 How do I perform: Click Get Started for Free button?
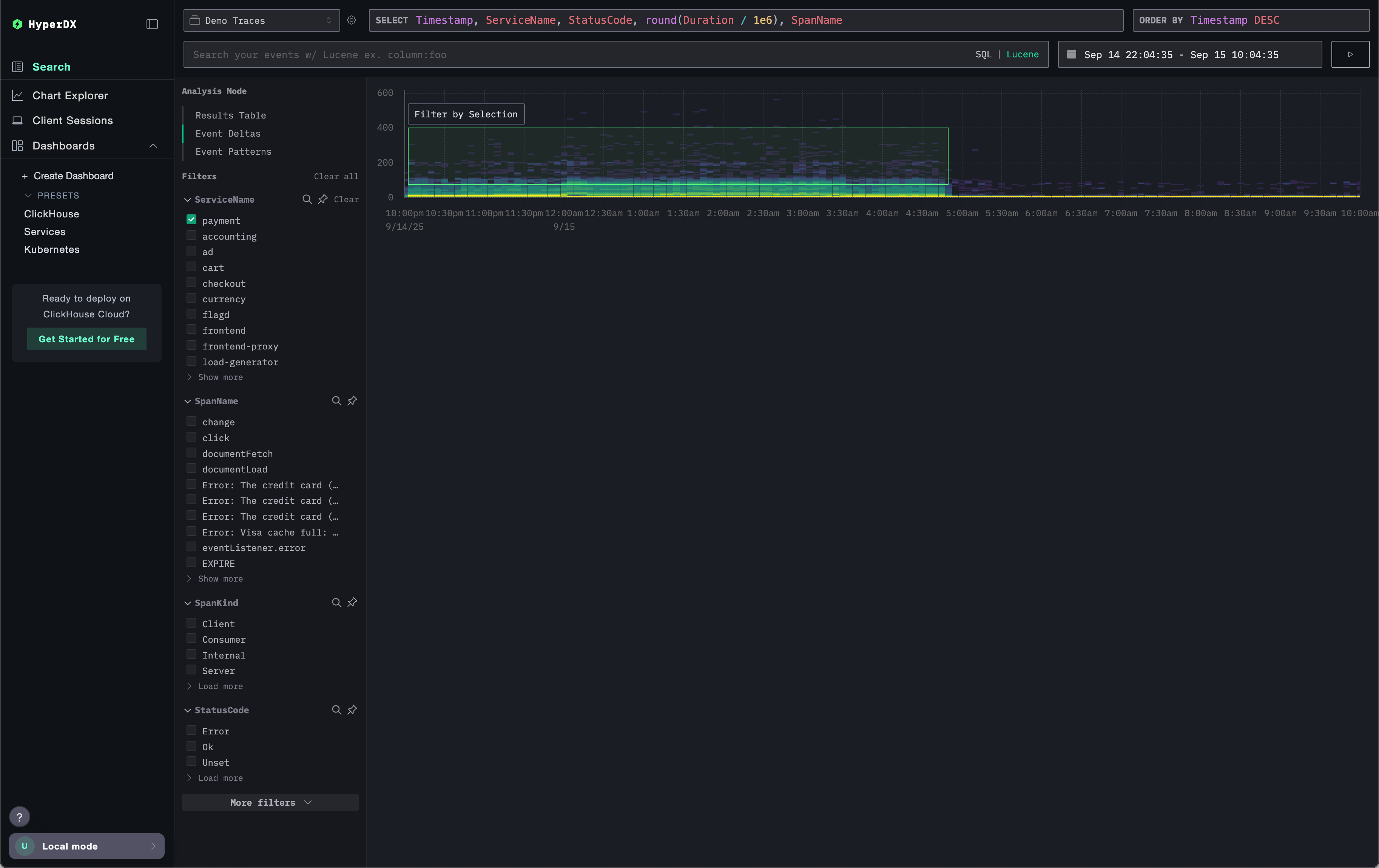pyautogui.click(x=86, y=339)
